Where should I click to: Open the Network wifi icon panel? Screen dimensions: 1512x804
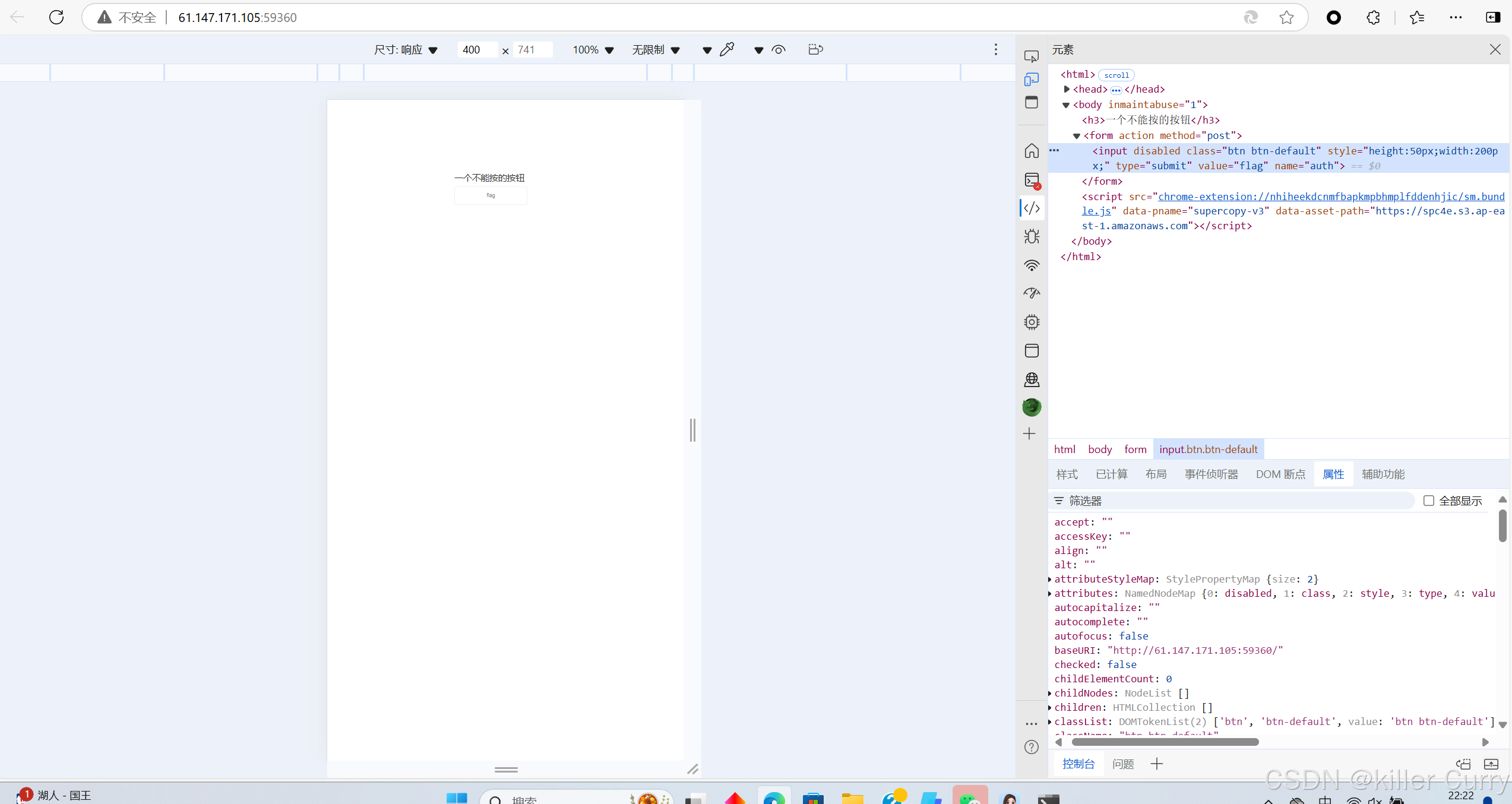click(x=1032, y=265)
